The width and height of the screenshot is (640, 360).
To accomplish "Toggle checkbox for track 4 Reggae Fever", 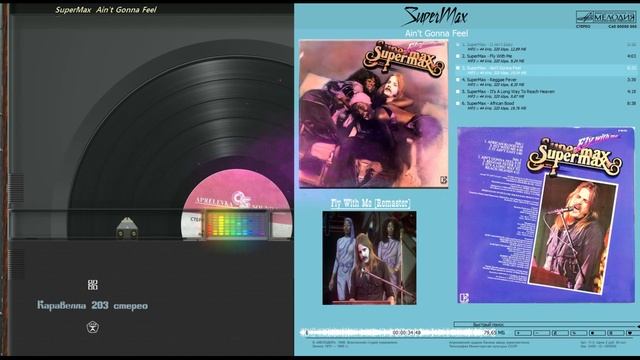I will click(x=458, y=80).
